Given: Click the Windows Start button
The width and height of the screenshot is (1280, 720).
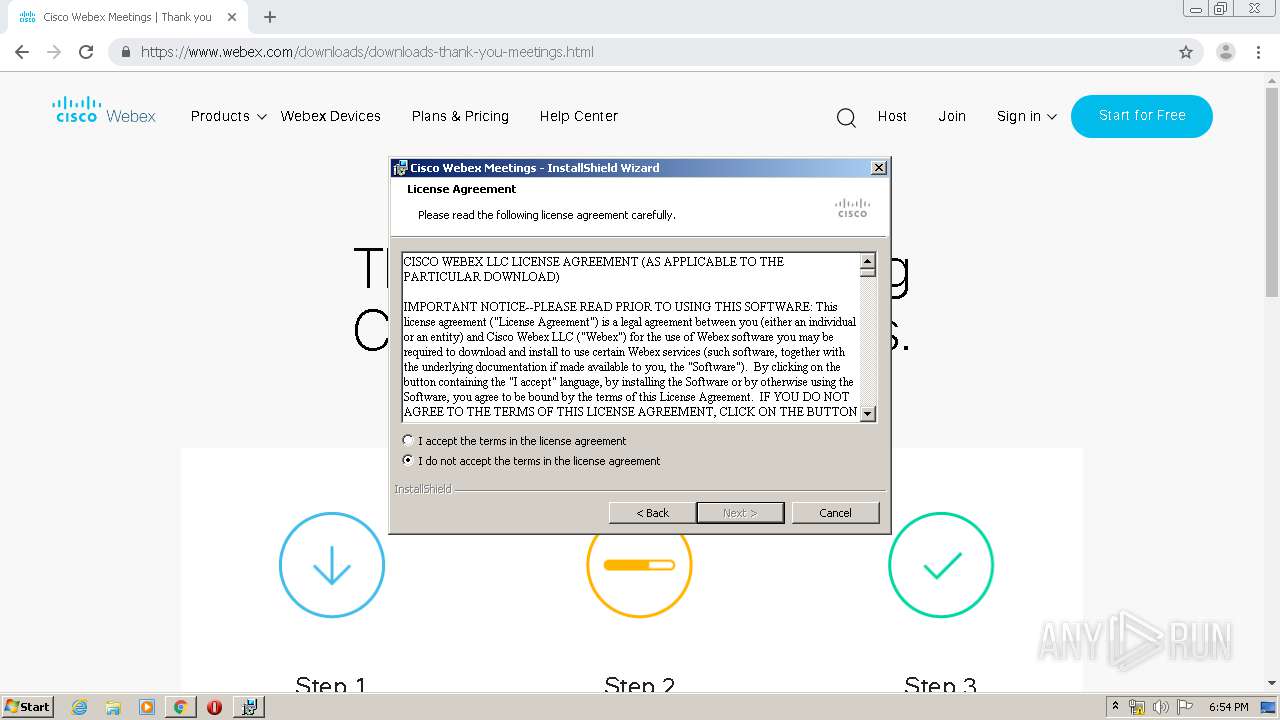Looking at the screenshot, I should [27, 707].
